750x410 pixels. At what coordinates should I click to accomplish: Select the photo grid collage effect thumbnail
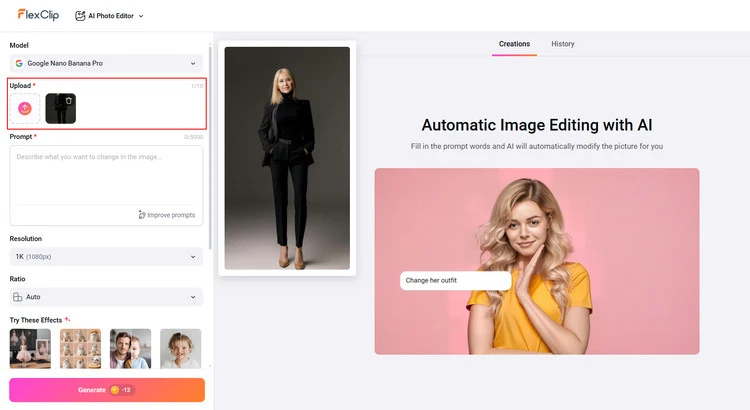point(80,348)
